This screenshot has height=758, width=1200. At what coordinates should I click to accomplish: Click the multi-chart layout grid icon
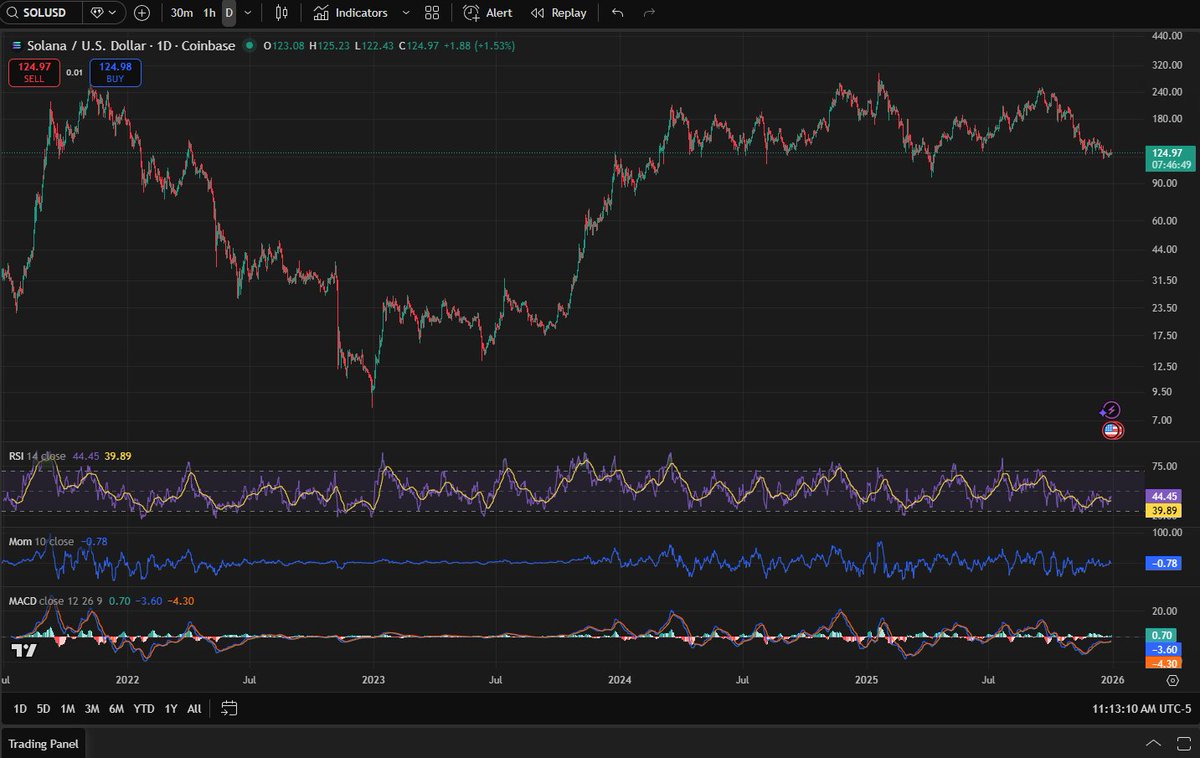click(431, 13)
